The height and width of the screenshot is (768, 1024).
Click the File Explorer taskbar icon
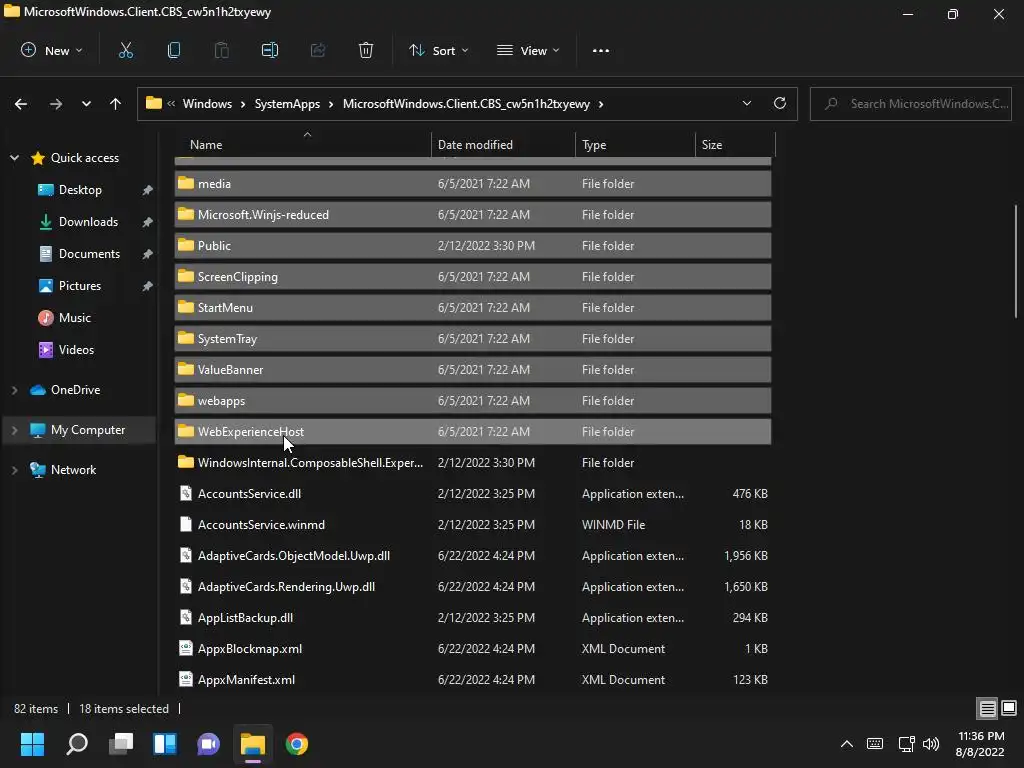[x=253, y=744]
